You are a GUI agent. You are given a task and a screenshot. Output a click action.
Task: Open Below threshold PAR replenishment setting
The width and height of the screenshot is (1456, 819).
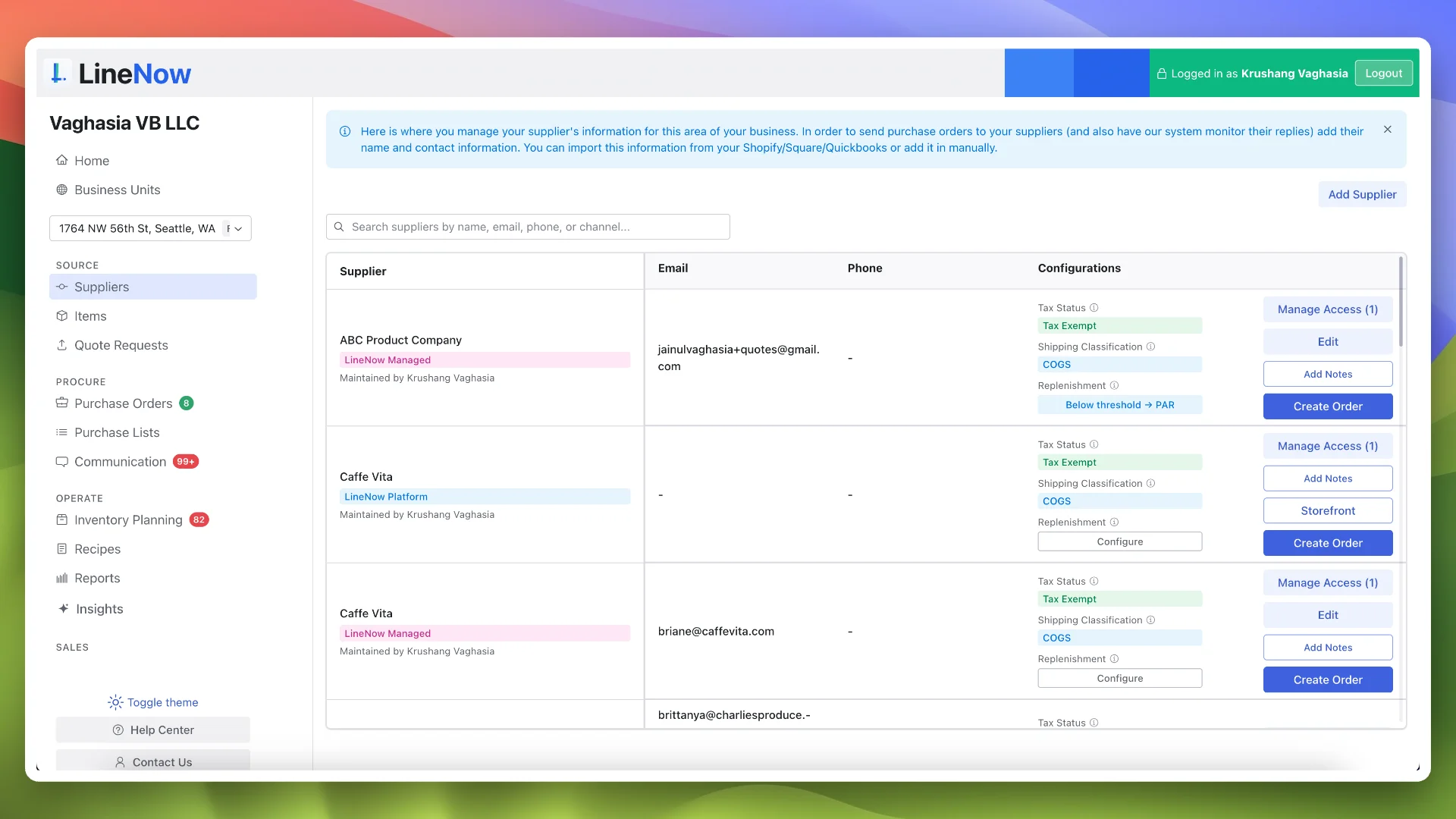(x=1119, y=405)
